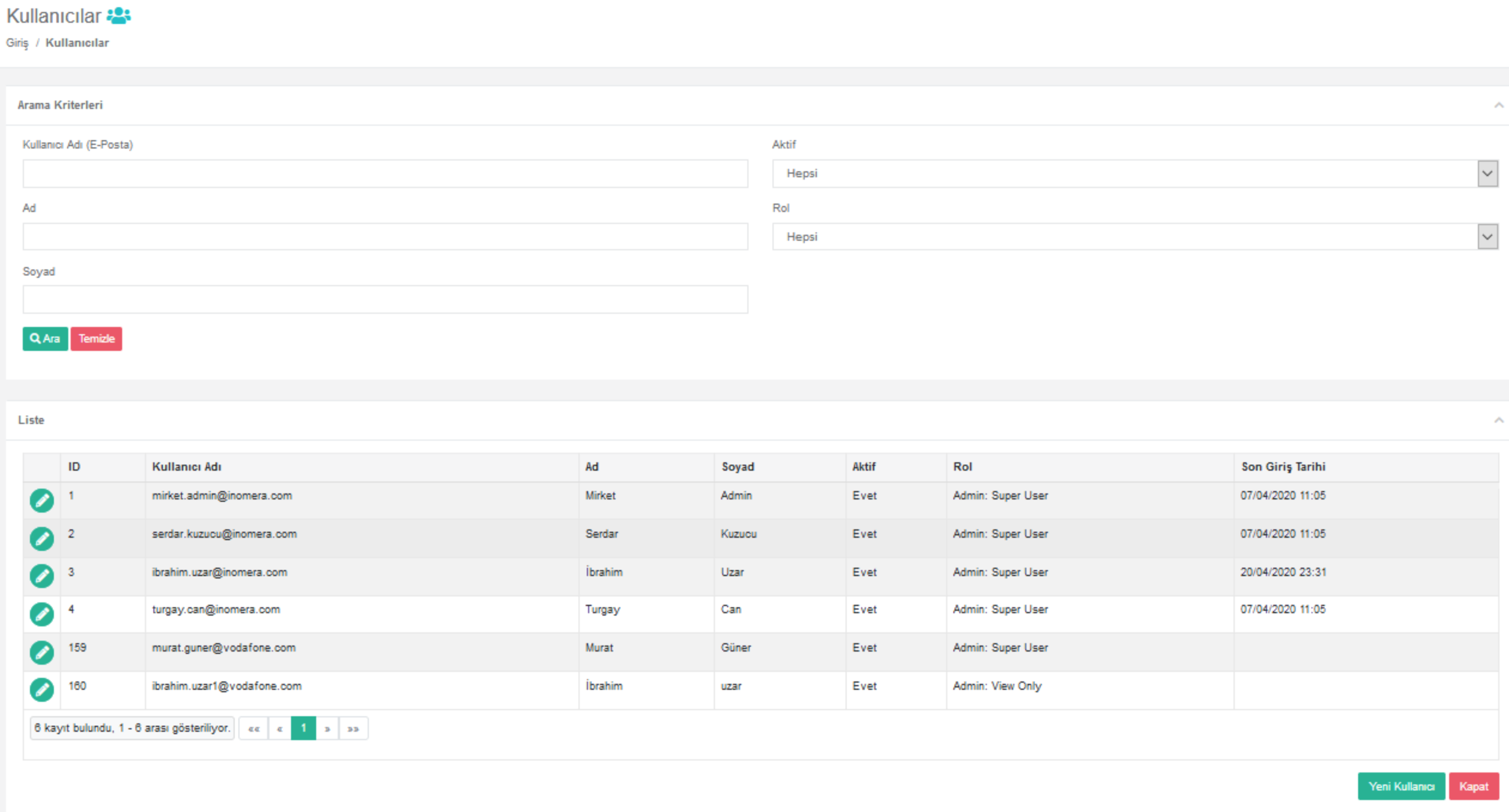
Task: Open the Aktif dropdown
Action: pos(1135,174)
